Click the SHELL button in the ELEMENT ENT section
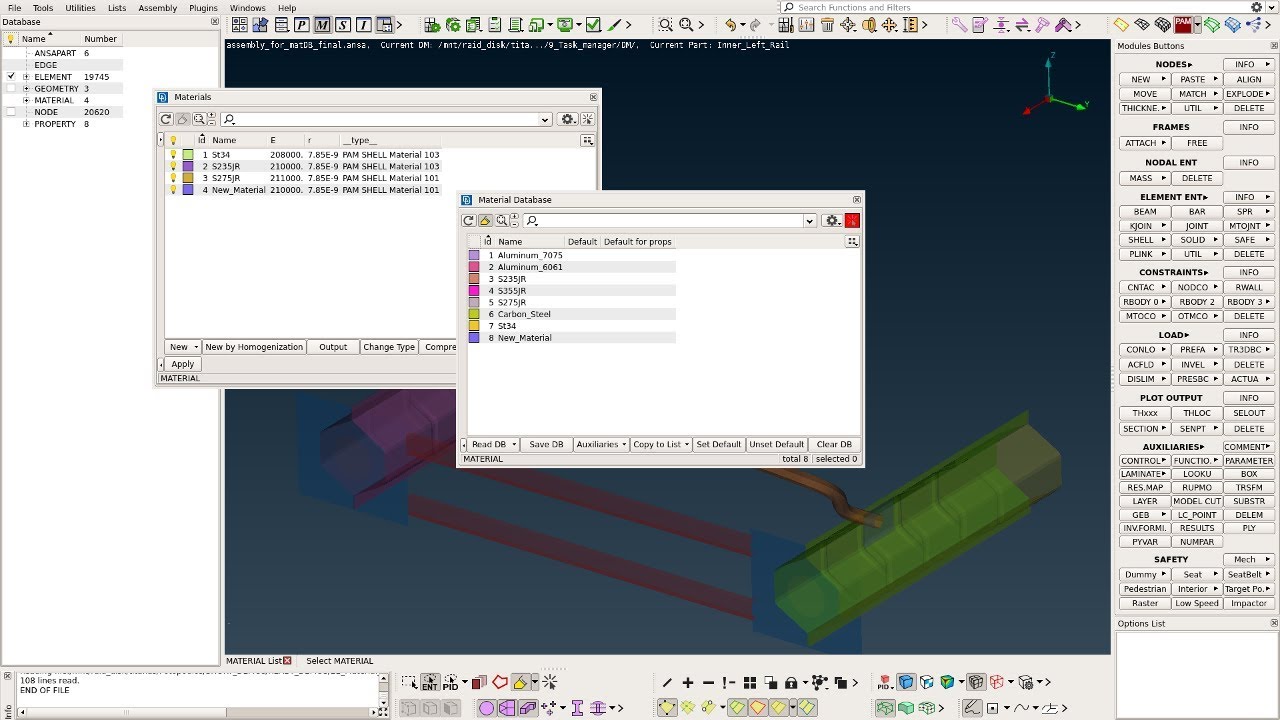The width and height of the screenshot is (1280, 720). (x=1141, y=240)
